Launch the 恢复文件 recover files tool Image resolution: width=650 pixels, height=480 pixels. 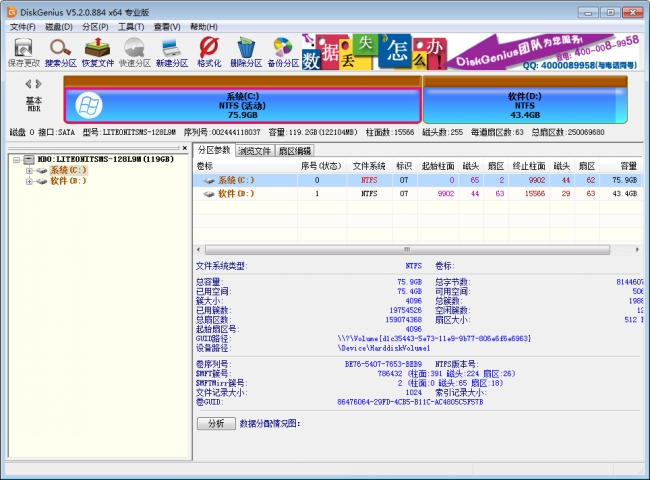(97, 52)
